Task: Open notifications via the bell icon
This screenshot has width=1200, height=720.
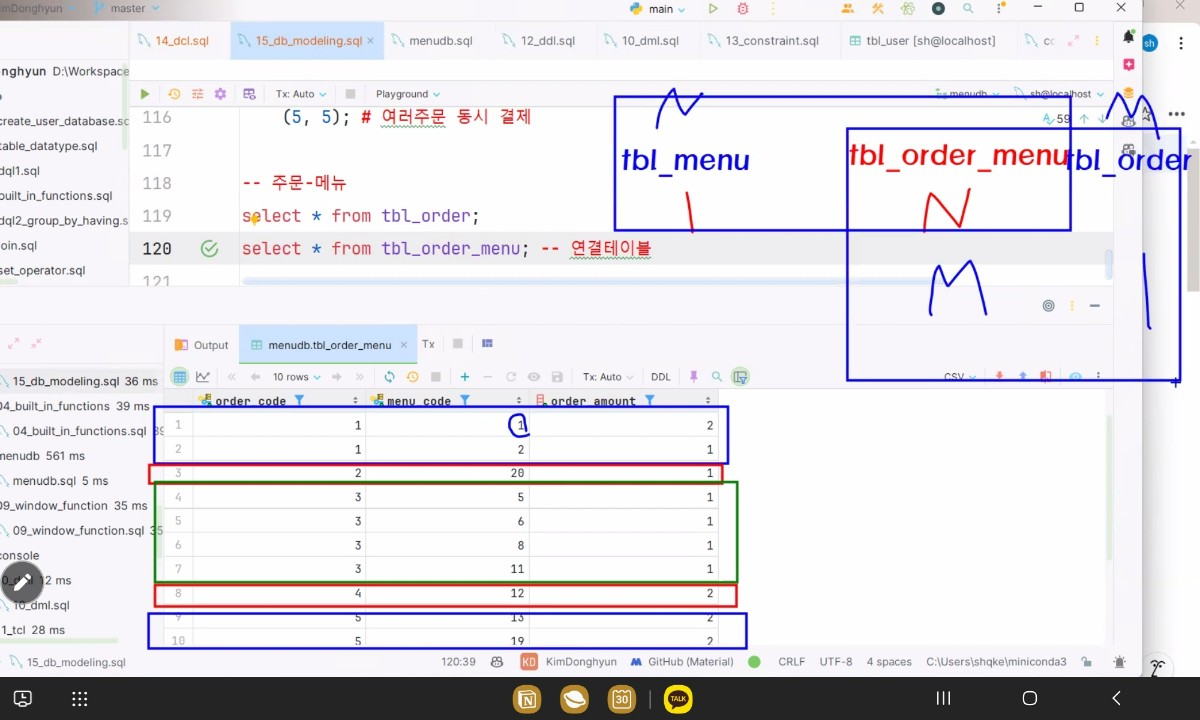Action: (x=1129, y=36)
